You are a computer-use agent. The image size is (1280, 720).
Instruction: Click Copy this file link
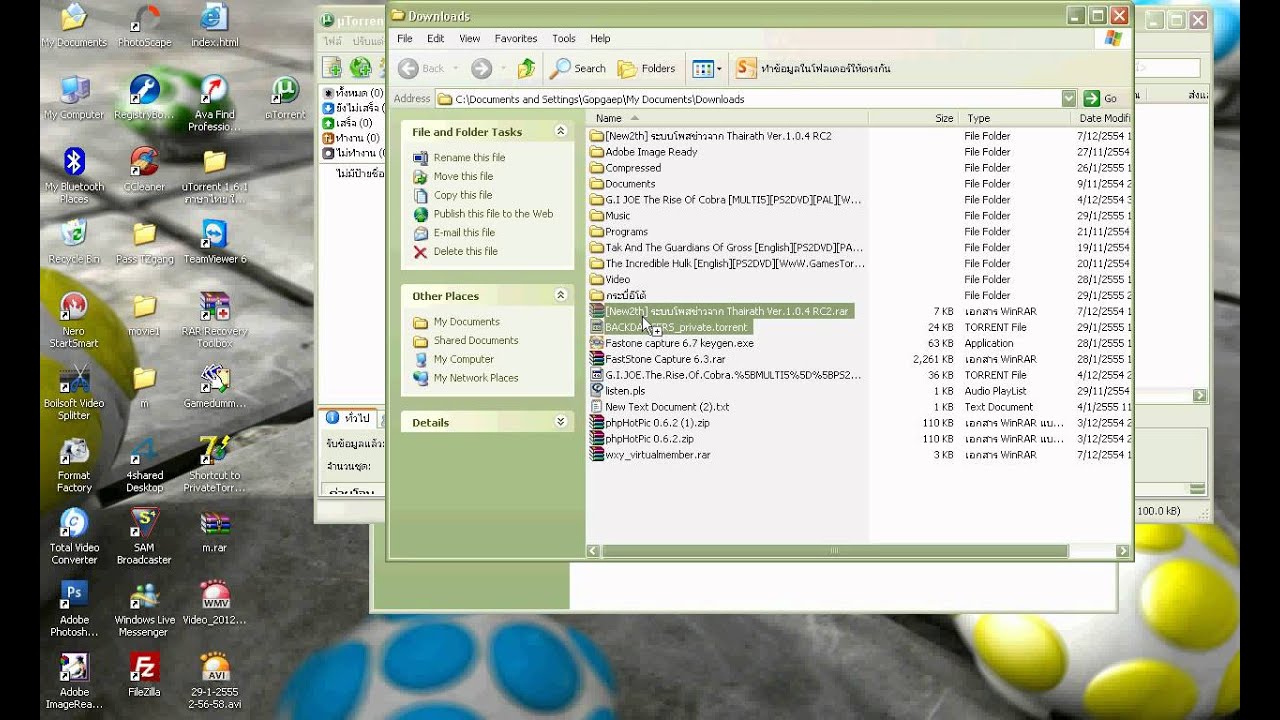(462, 195)
